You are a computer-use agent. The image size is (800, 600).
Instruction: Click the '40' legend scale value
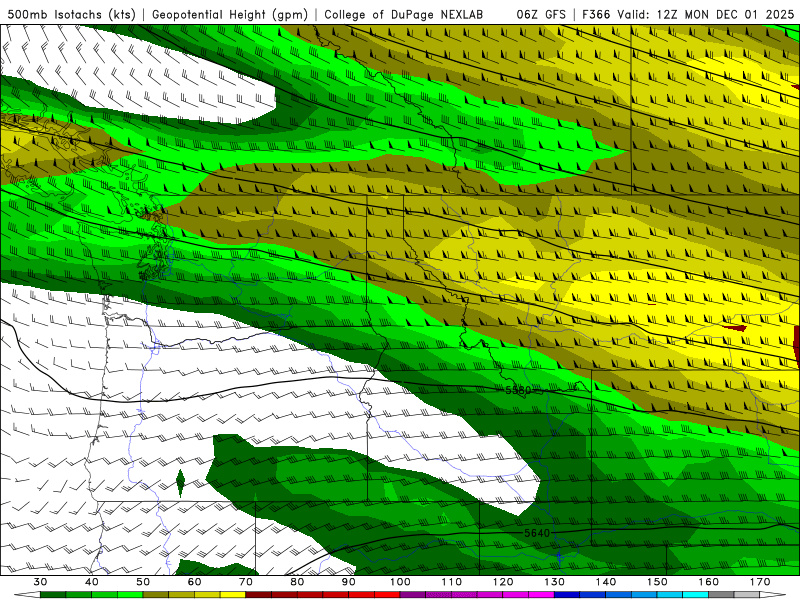pos(91,582)
